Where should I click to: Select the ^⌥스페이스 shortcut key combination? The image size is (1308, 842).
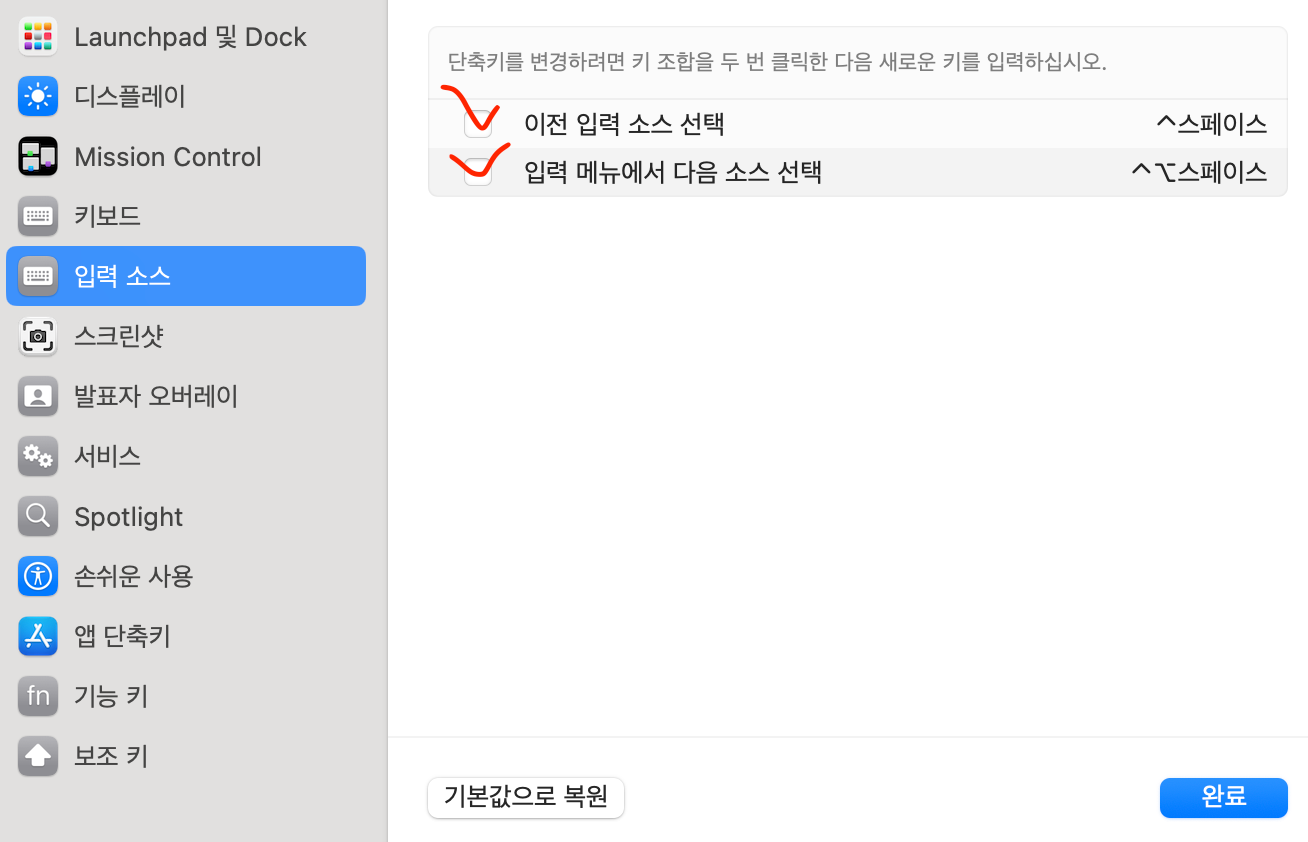click(x=1199, y=172)
